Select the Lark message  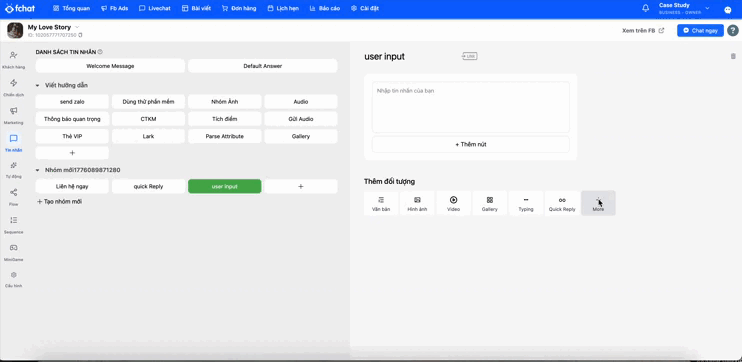point(148,136)
